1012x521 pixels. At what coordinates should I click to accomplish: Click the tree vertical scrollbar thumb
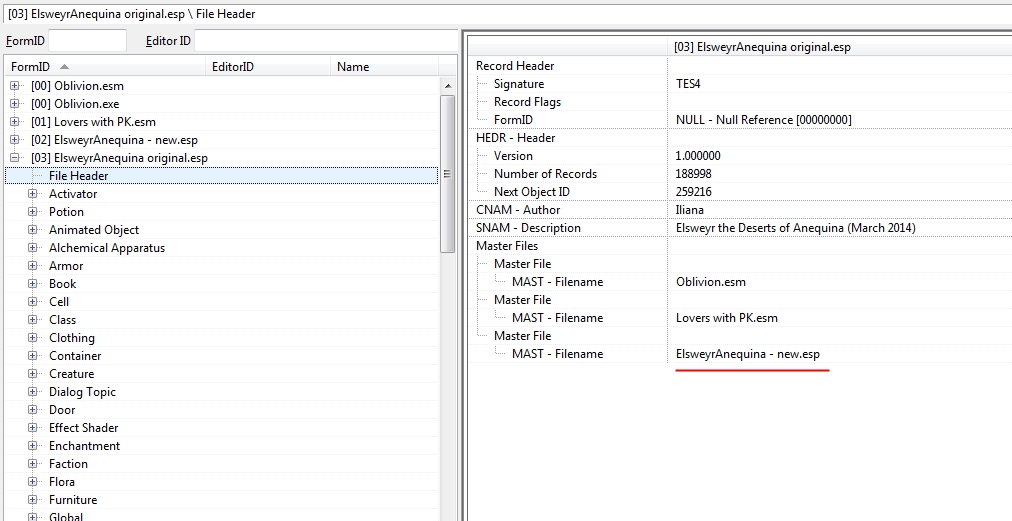[447, 174]
